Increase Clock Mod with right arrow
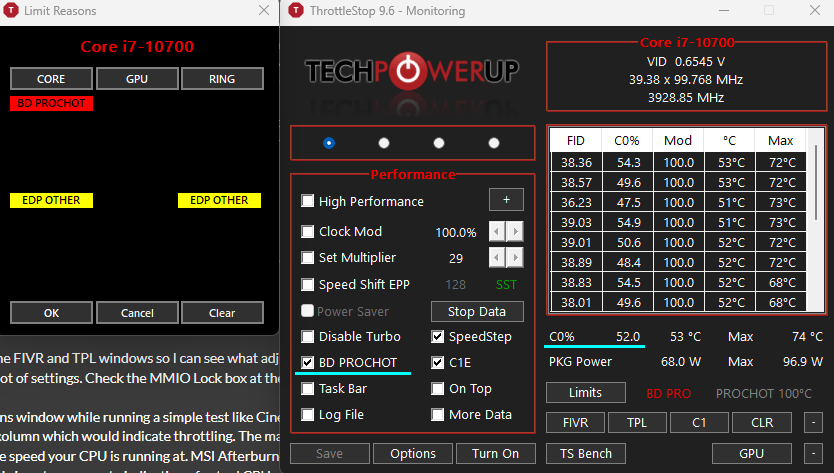The image size is (834, 473). coord(515,231)
